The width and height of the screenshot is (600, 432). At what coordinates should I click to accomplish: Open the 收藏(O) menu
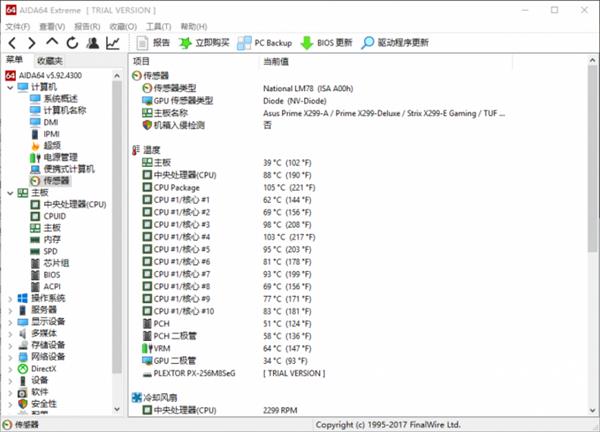coord(123,26)
